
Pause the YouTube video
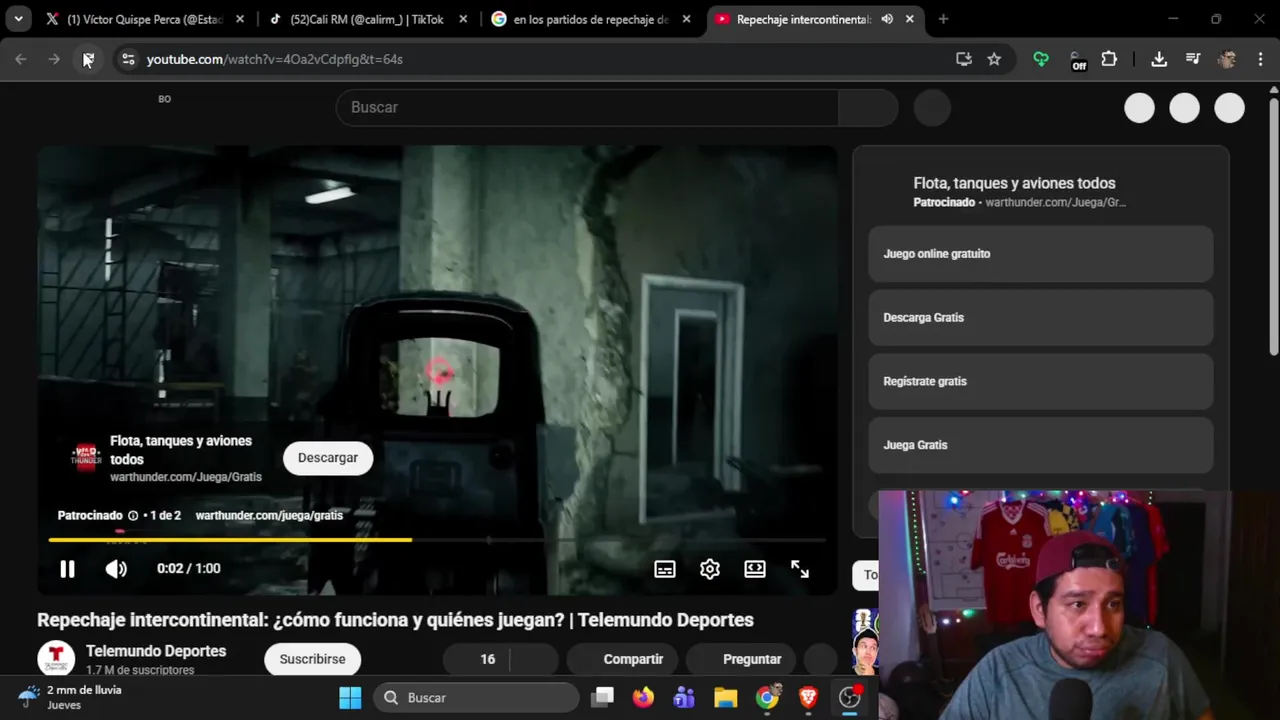point(67,569)
